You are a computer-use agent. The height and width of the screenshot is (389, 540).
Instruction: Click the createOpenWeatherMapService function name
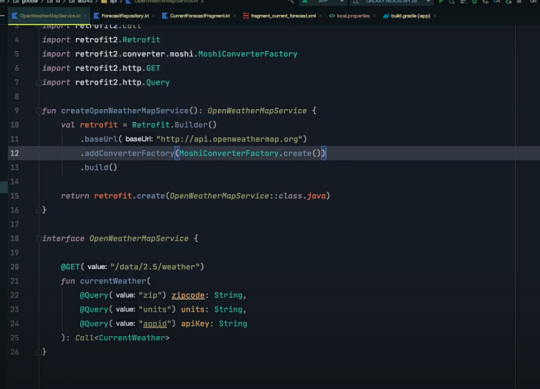coord(125,111)
